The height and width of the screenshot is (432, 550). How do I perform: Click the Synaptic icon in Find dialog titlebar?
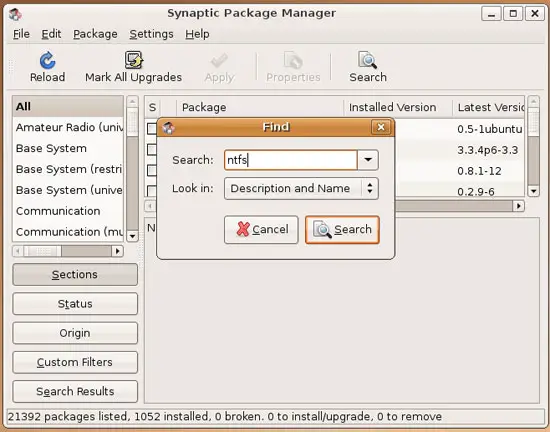coord(169,128)
